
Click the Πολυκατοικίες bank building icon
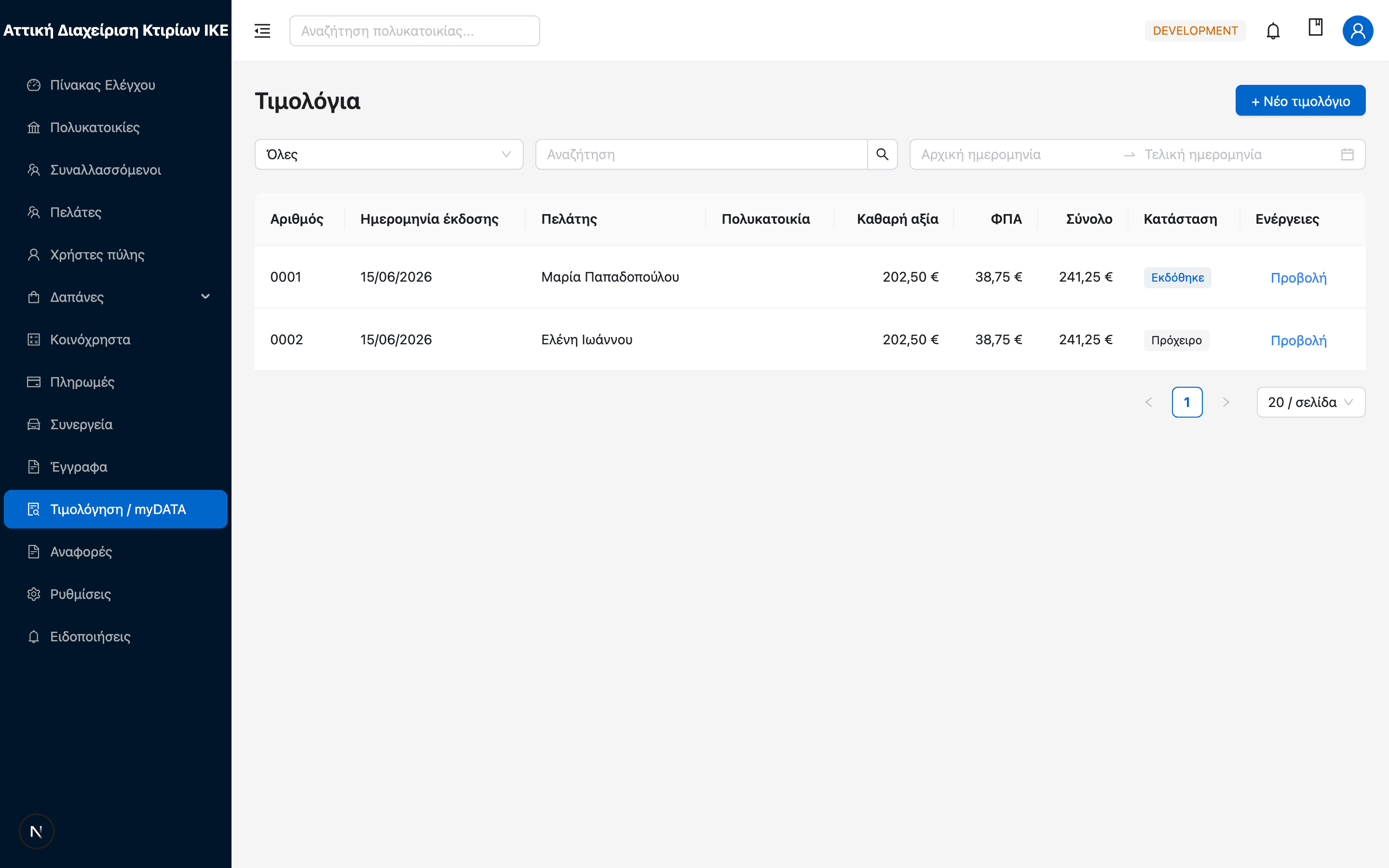tap(34, 127)
